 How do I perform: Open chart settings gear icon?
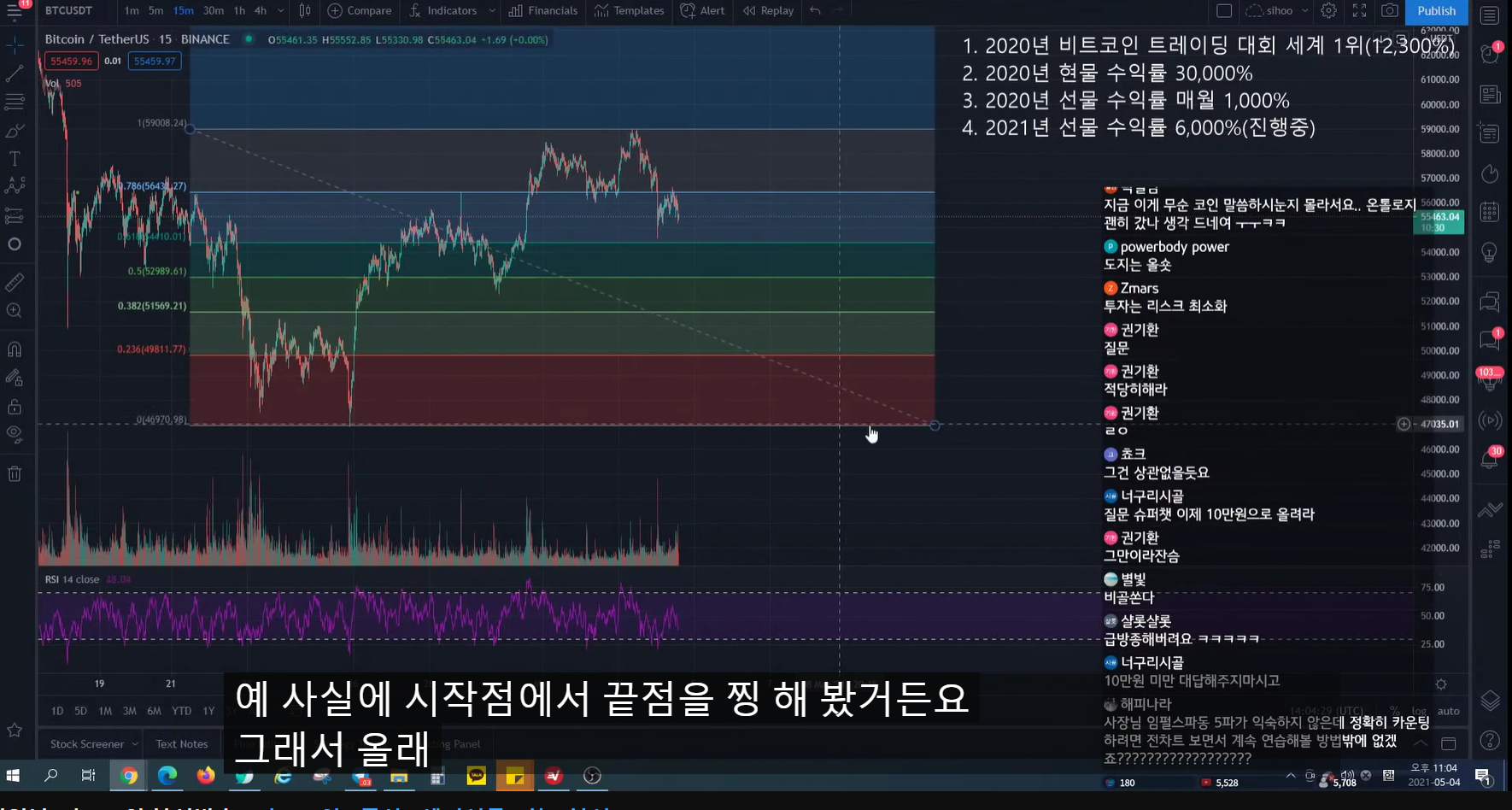pos(1328,11)
